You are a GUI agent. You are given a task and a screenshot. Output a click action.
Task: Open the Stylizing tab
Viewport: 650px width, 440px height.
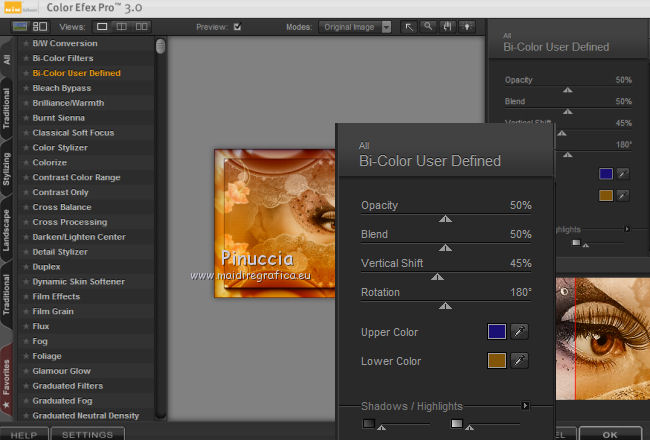tap(6, 169)
